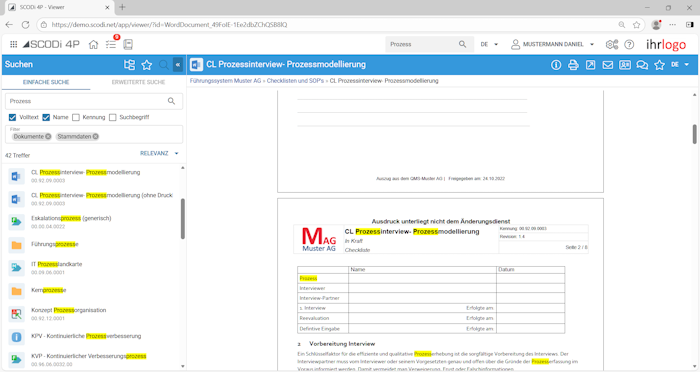This screenshot has width=700, height=372.
Task: Open favorites star in Suchen panel
Action: click(146, 65)
